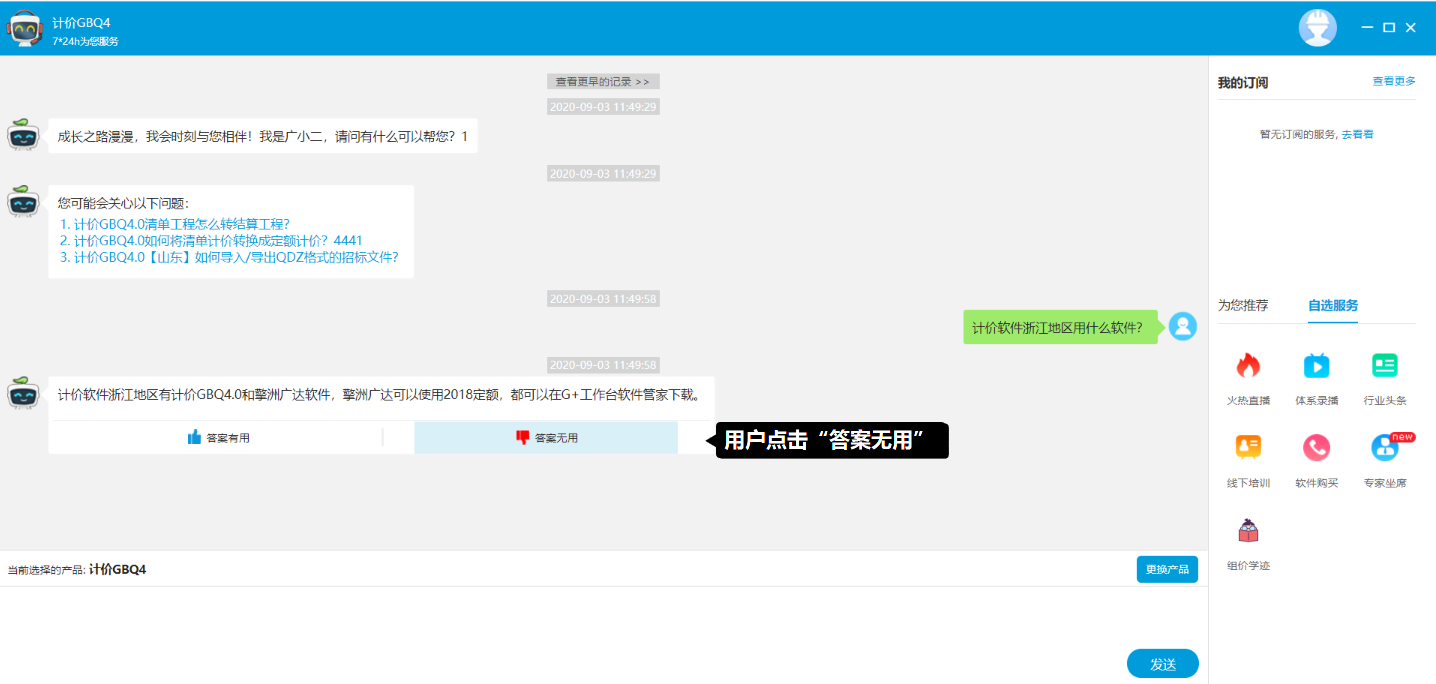This screenshot has width=1436, height=684.
Task: Open 查看更多 link in 我的订阅
Action: (1393, 82)
